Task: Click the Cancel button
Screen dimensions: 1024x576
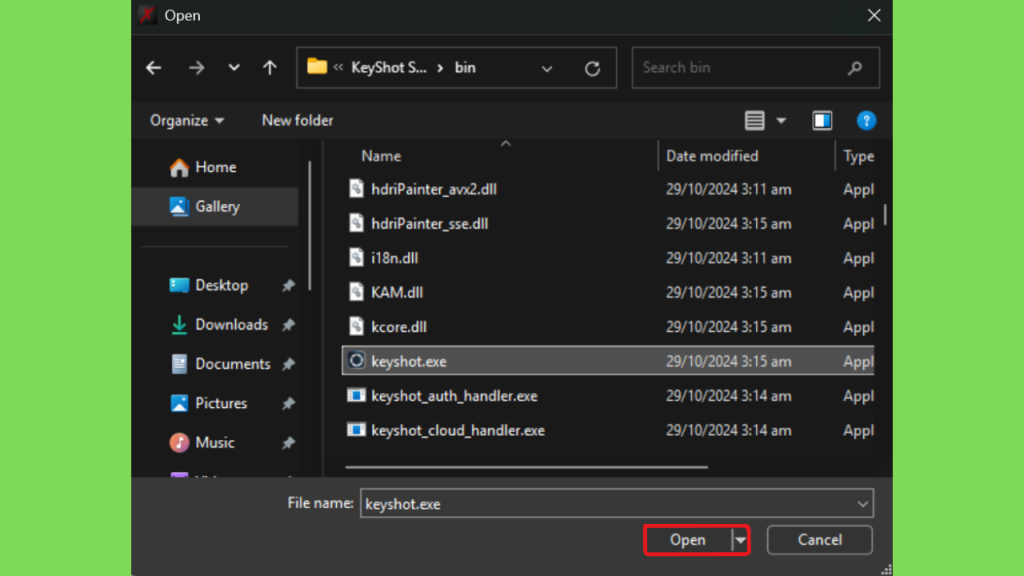Action: (x=820, y=540)
